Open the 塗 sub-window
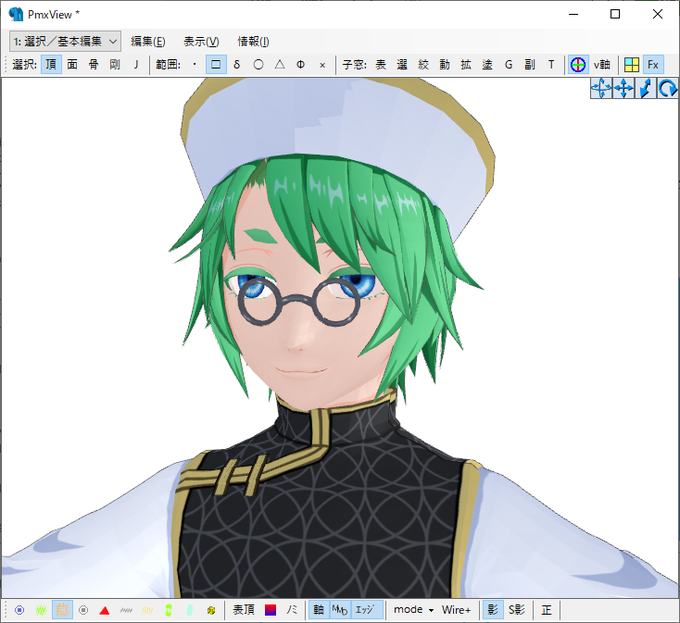Screen dimensions: 680x623 [487, 65]
